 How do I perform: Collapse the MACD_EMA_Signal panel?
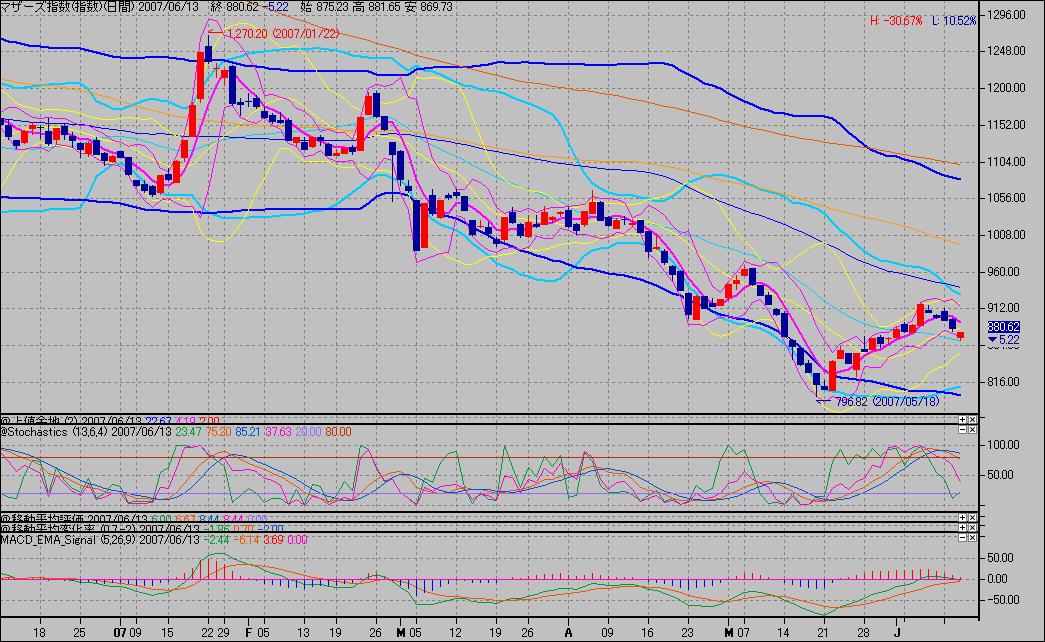(x=963, y=539)
